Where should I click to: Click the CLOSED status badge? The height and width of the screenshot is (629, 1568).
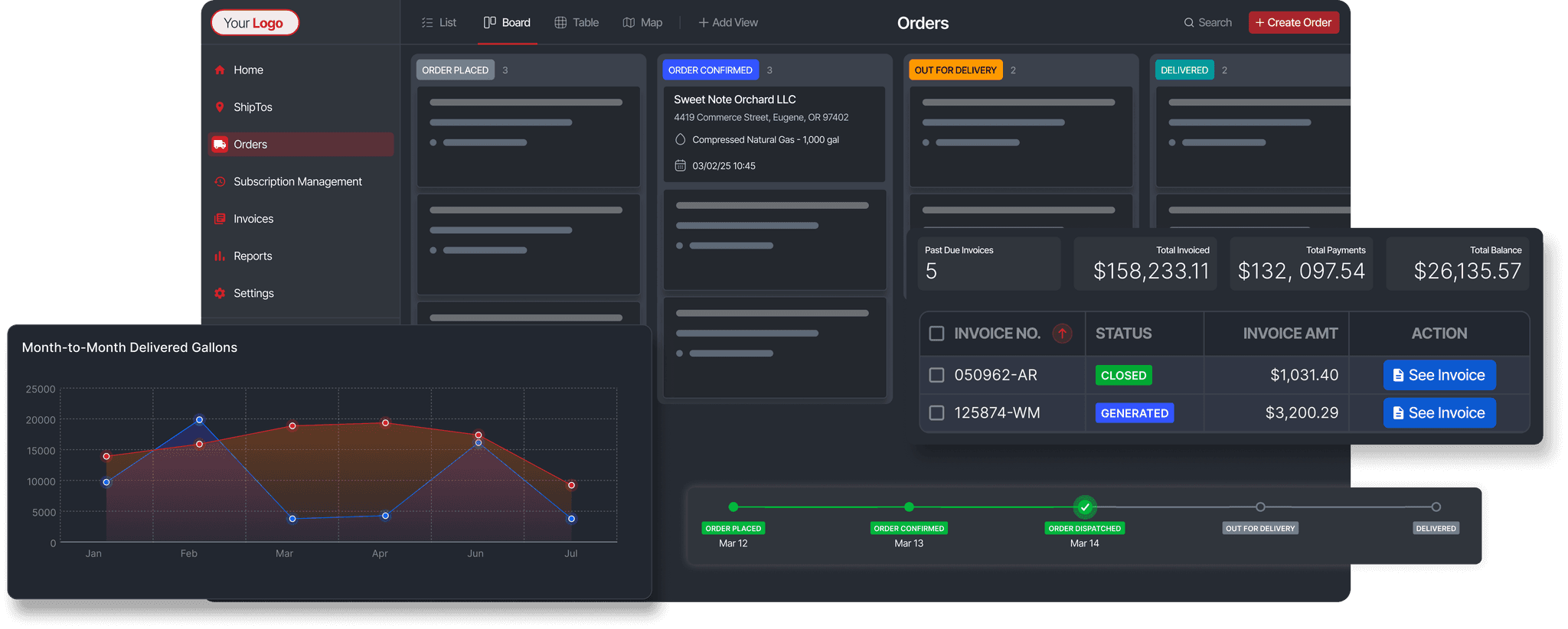(x=1124, y=375)
